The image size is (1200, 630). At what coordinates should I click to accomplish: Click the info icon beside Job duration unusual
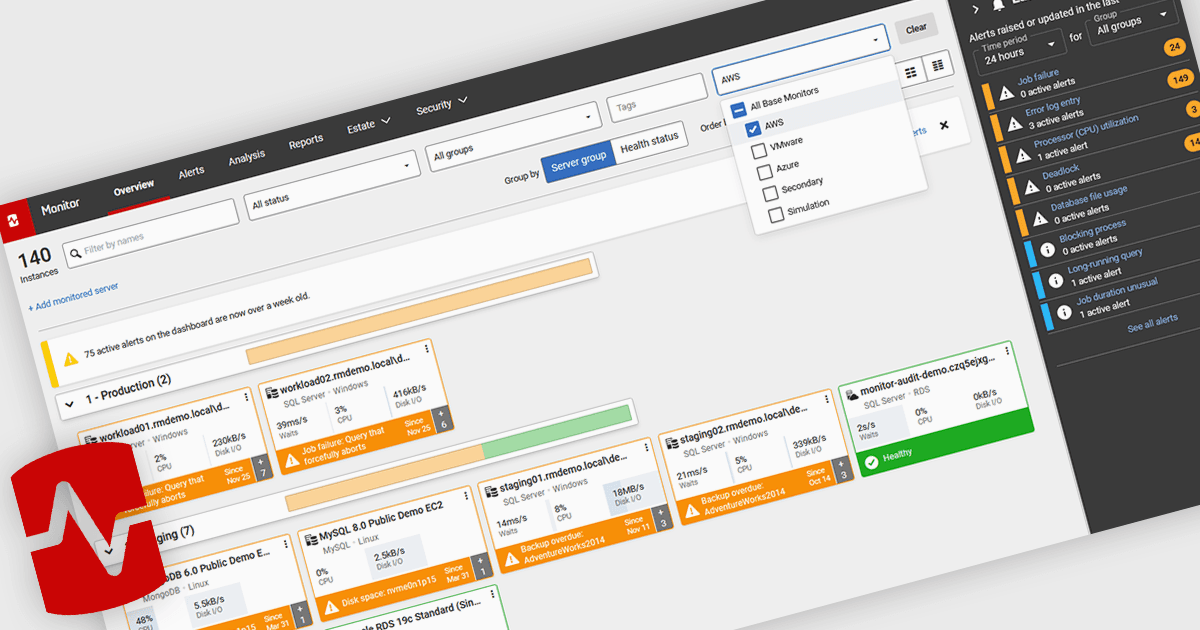click(x=1065, y=312)
